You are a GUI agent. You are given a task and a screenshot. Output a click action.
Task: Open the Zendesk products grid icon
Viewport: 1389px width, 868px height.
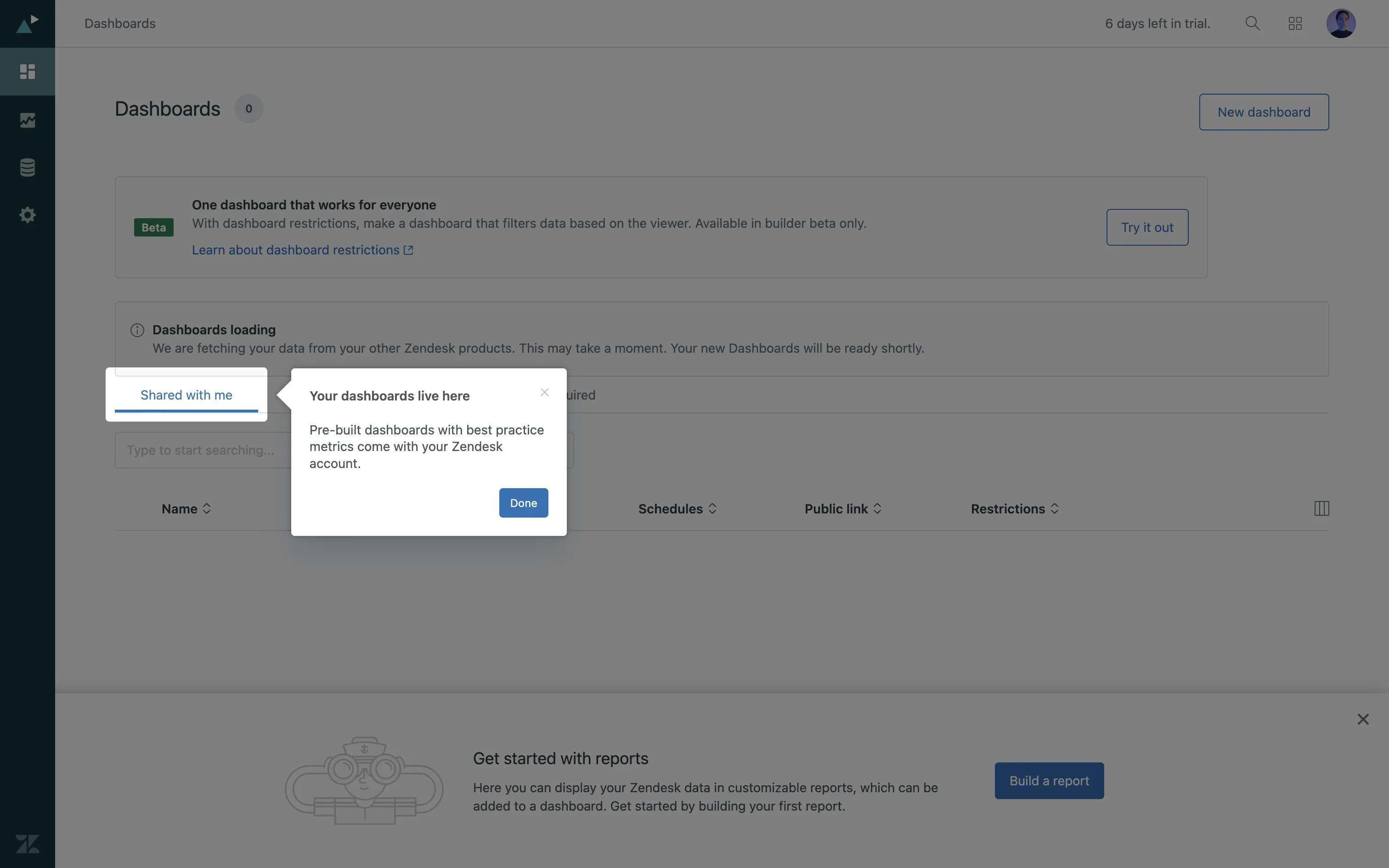(x=1295, y=23)
